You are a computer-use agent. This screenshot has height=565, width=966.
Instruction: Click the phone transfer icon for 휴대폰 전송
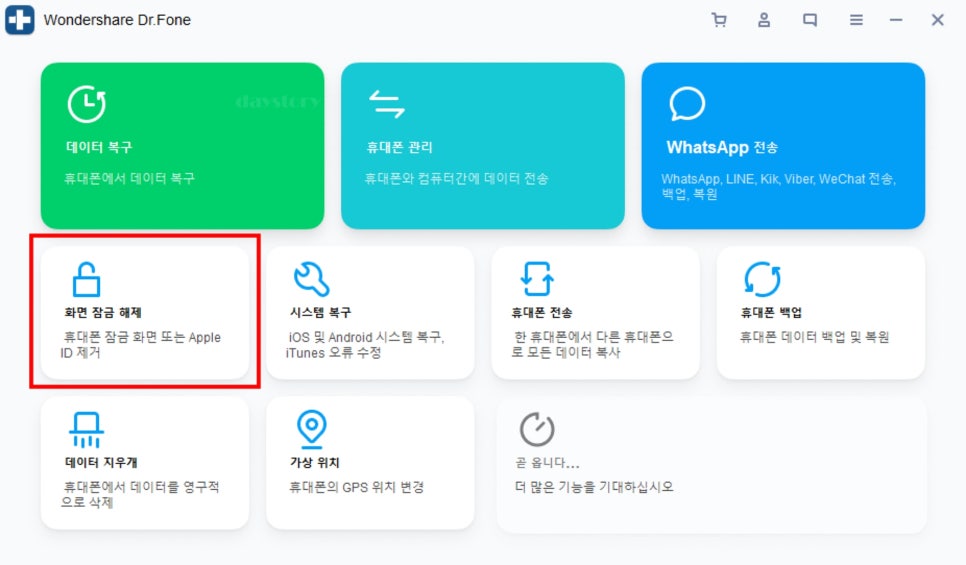[x=537, y=278]
